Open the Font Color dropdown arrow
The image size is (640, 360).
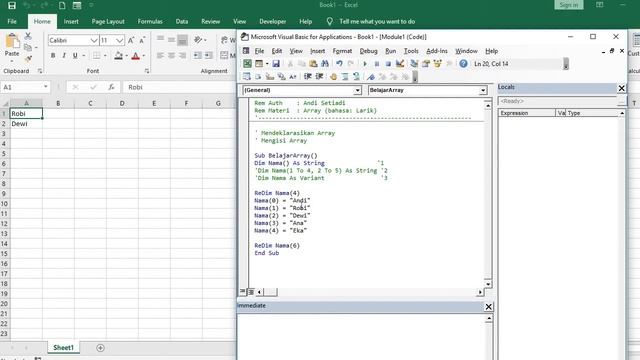(144, 56)
